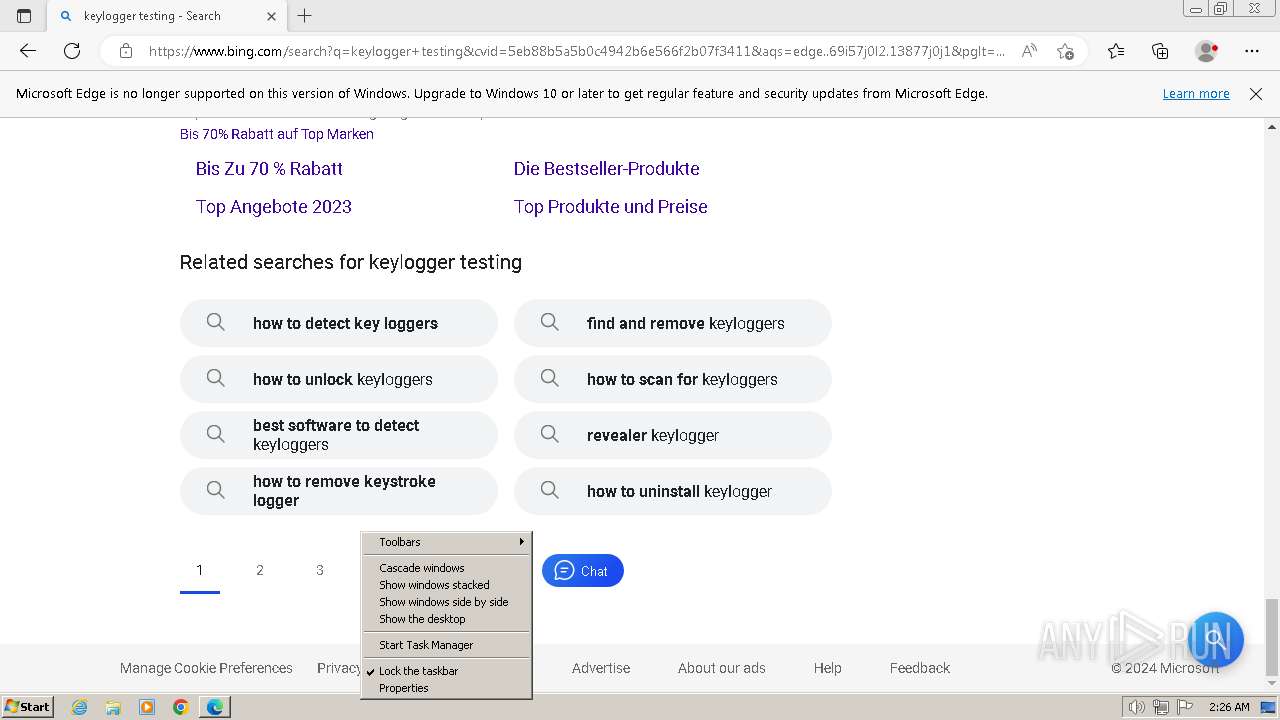Screen dimensions: 1280x720
Task: Open the Advertise footer link
Action: pos(601,668)
